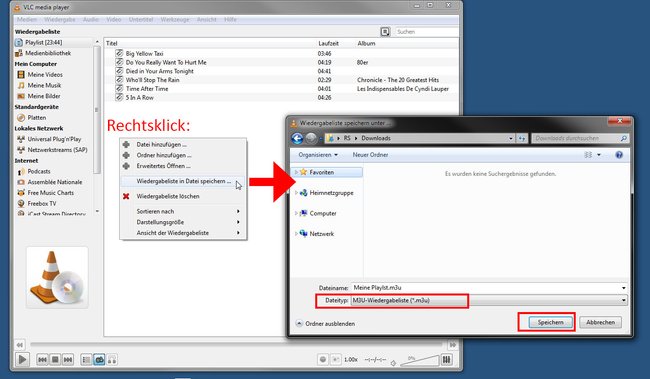The width and height of the screenshot is (650, 379).
Task: Choose Wiedergabeliste löschen from context menu
Action: pyautogui.click(x=183, y=197)
